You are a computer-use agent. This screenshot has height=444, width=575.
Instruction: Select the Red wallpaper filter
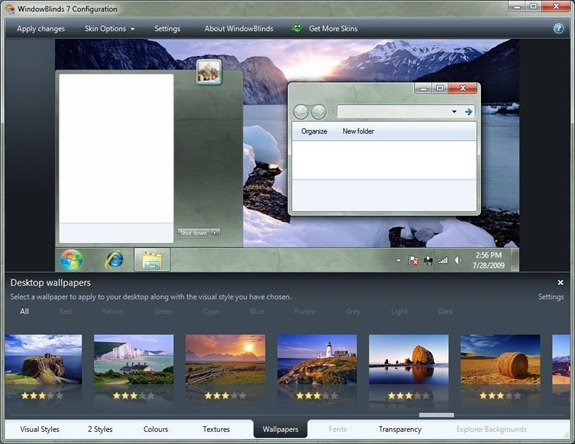[65, 311]
